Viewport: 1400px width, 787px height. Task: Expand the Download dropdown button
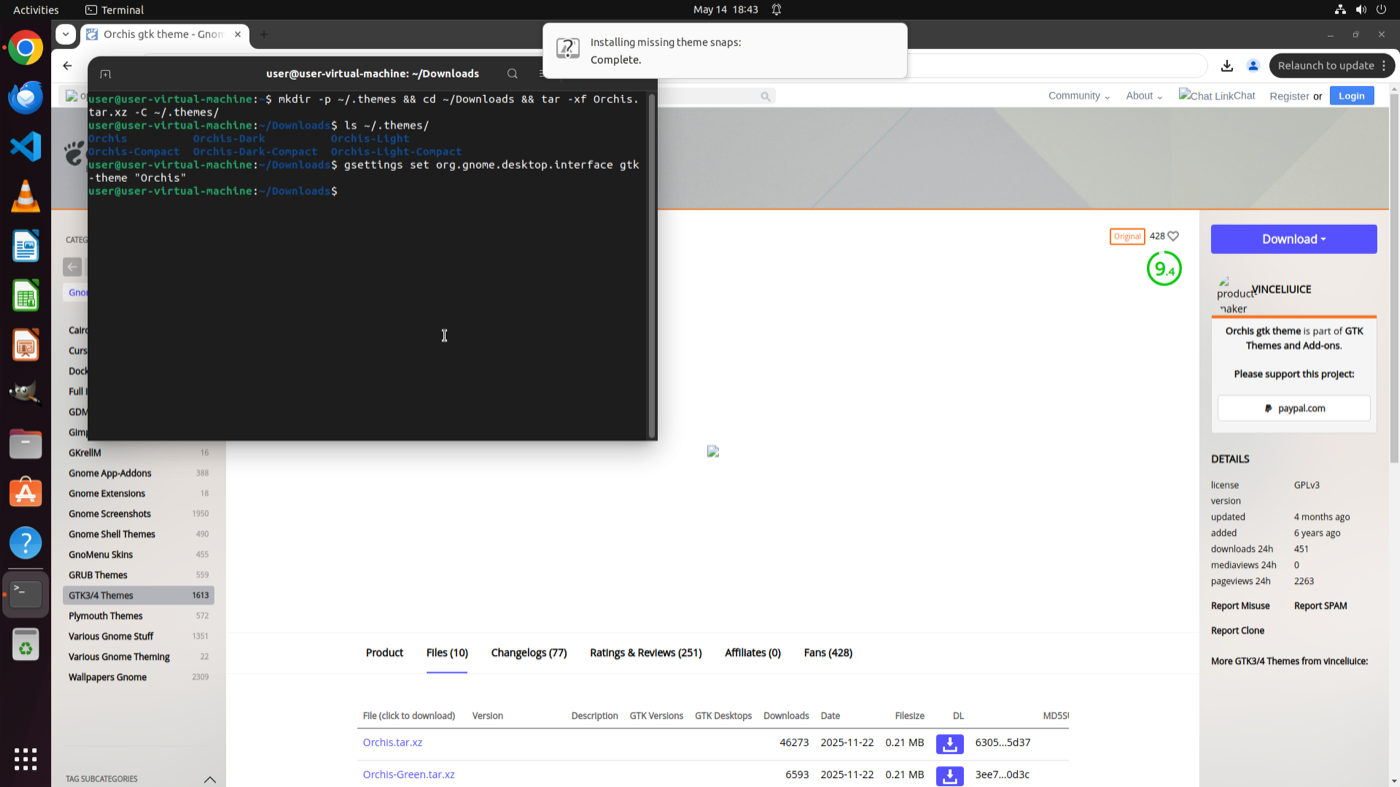[1294, 239]
